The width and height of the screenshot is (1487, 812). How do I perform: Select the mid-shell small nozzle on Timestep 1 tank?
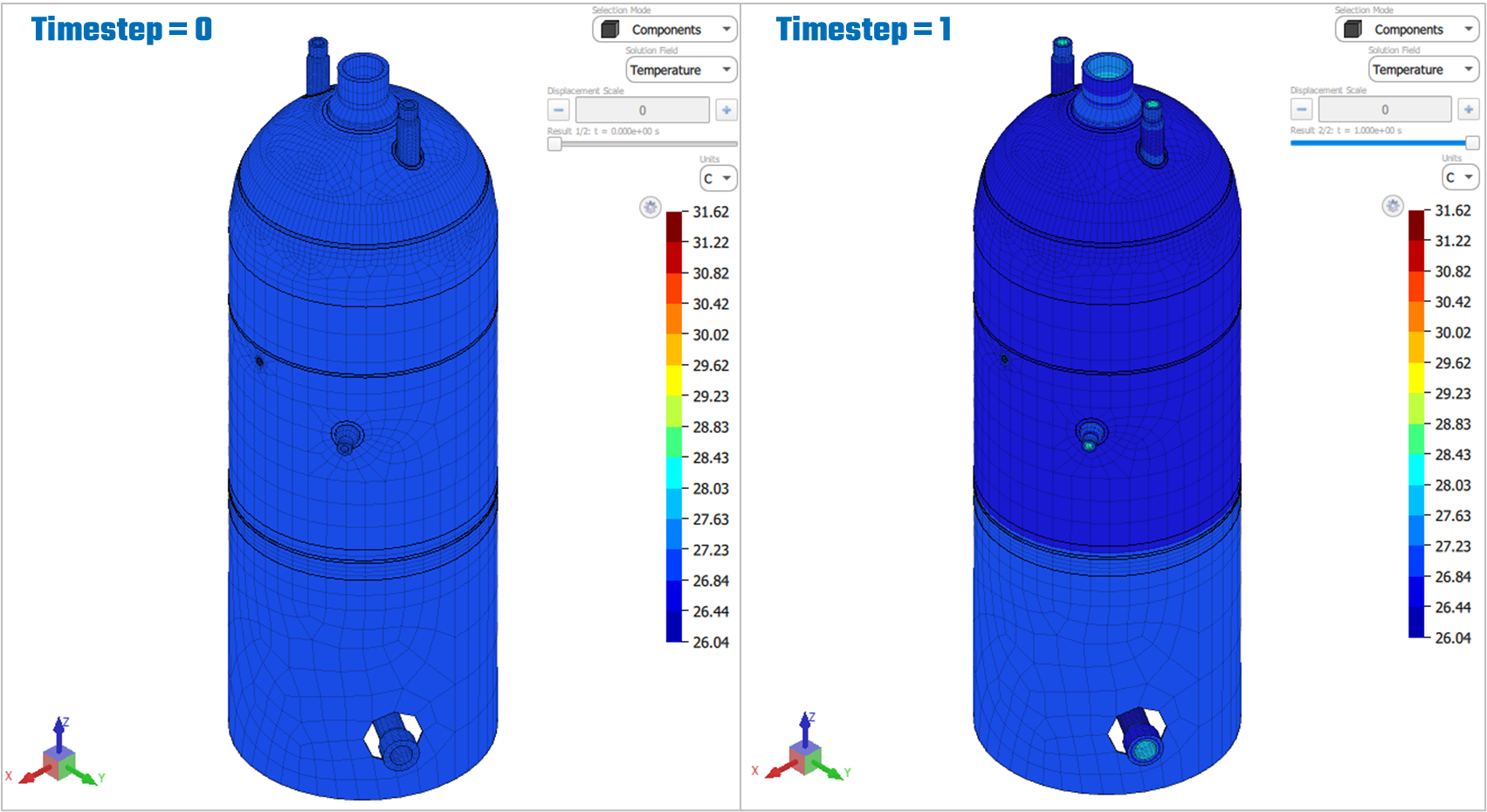click(x=1091, y=434)
